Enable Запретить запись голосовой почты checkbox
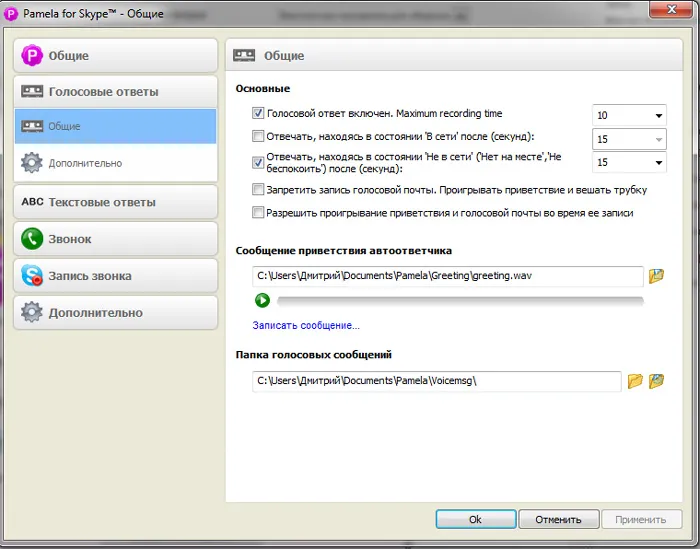This screenshot has width=700, height=549. (258, 189)
